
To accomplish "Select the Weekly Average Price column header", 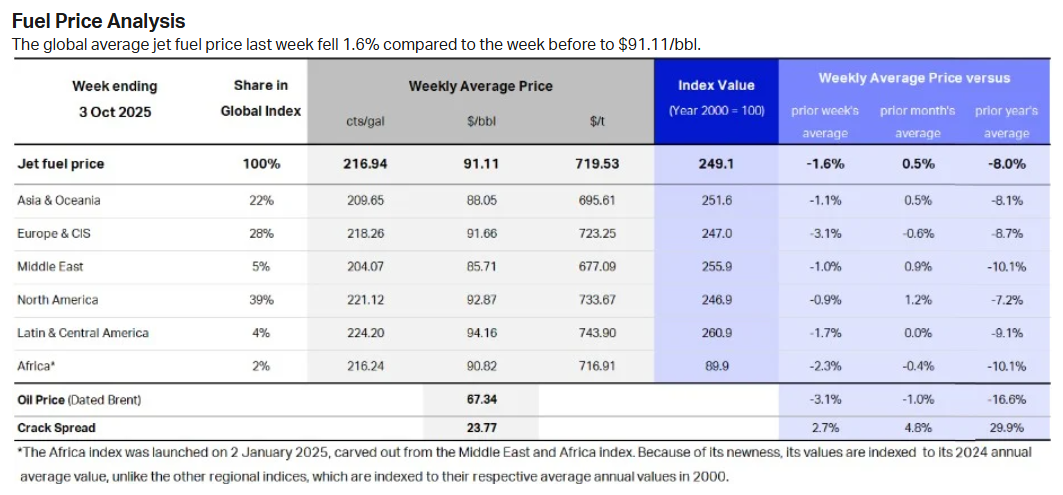I will point(480,86).
